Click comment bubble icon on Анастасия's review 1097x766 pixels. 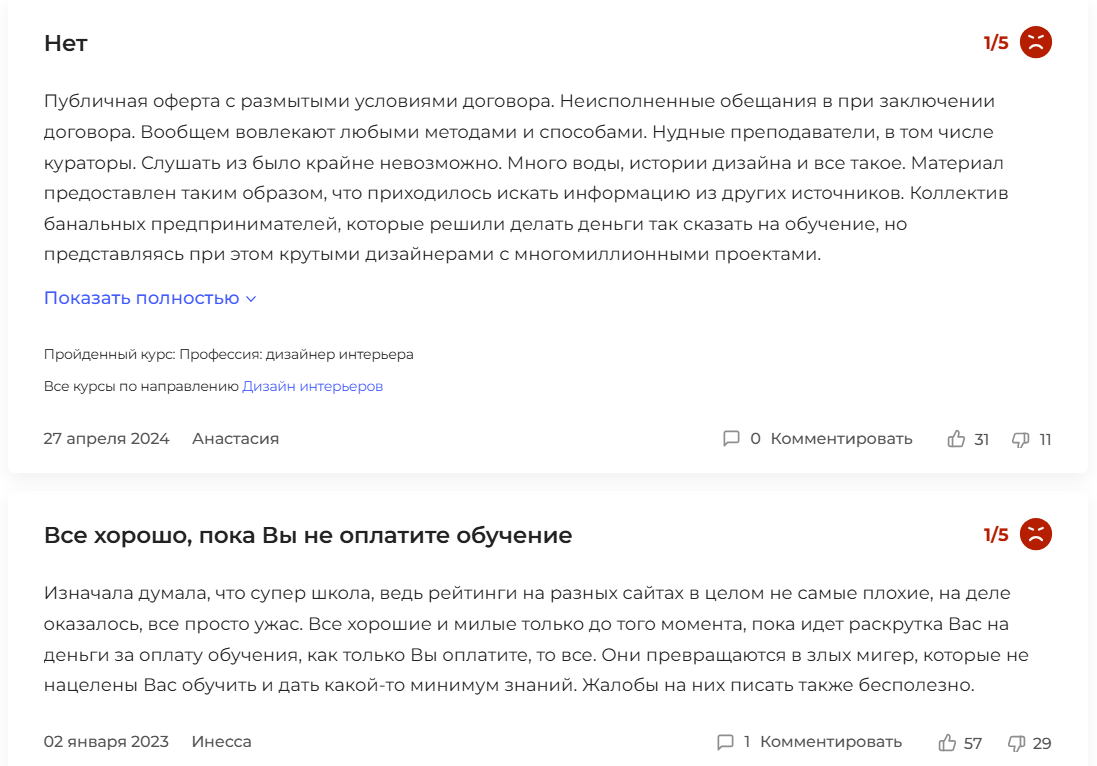pos(731,439)
